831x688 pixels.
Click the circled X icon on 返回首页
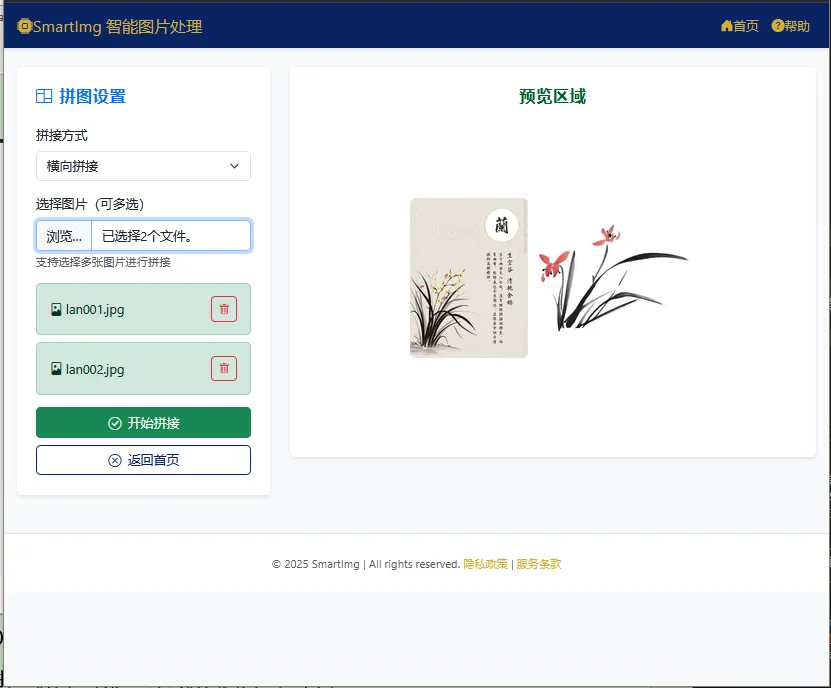pos(114,460)
